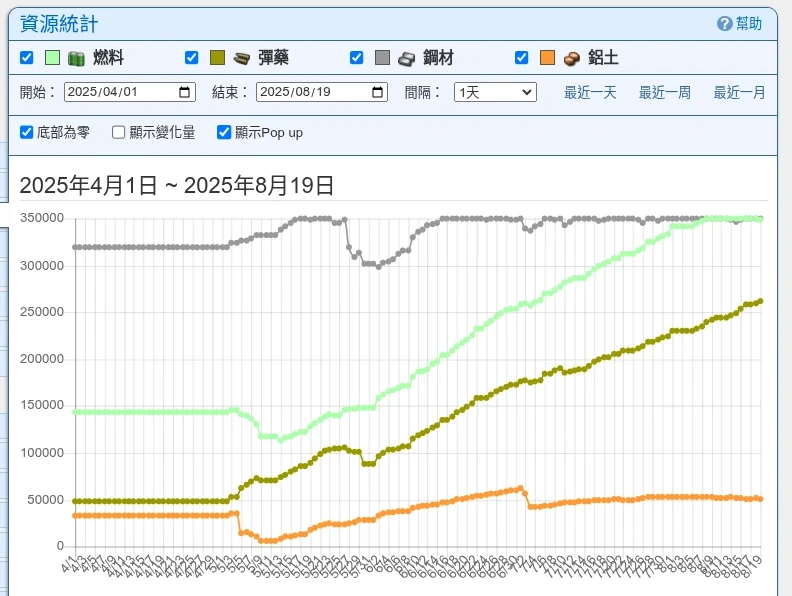Click the 100000 y-axis label
Screen dimensions: 792x596
tap(42, 453)
